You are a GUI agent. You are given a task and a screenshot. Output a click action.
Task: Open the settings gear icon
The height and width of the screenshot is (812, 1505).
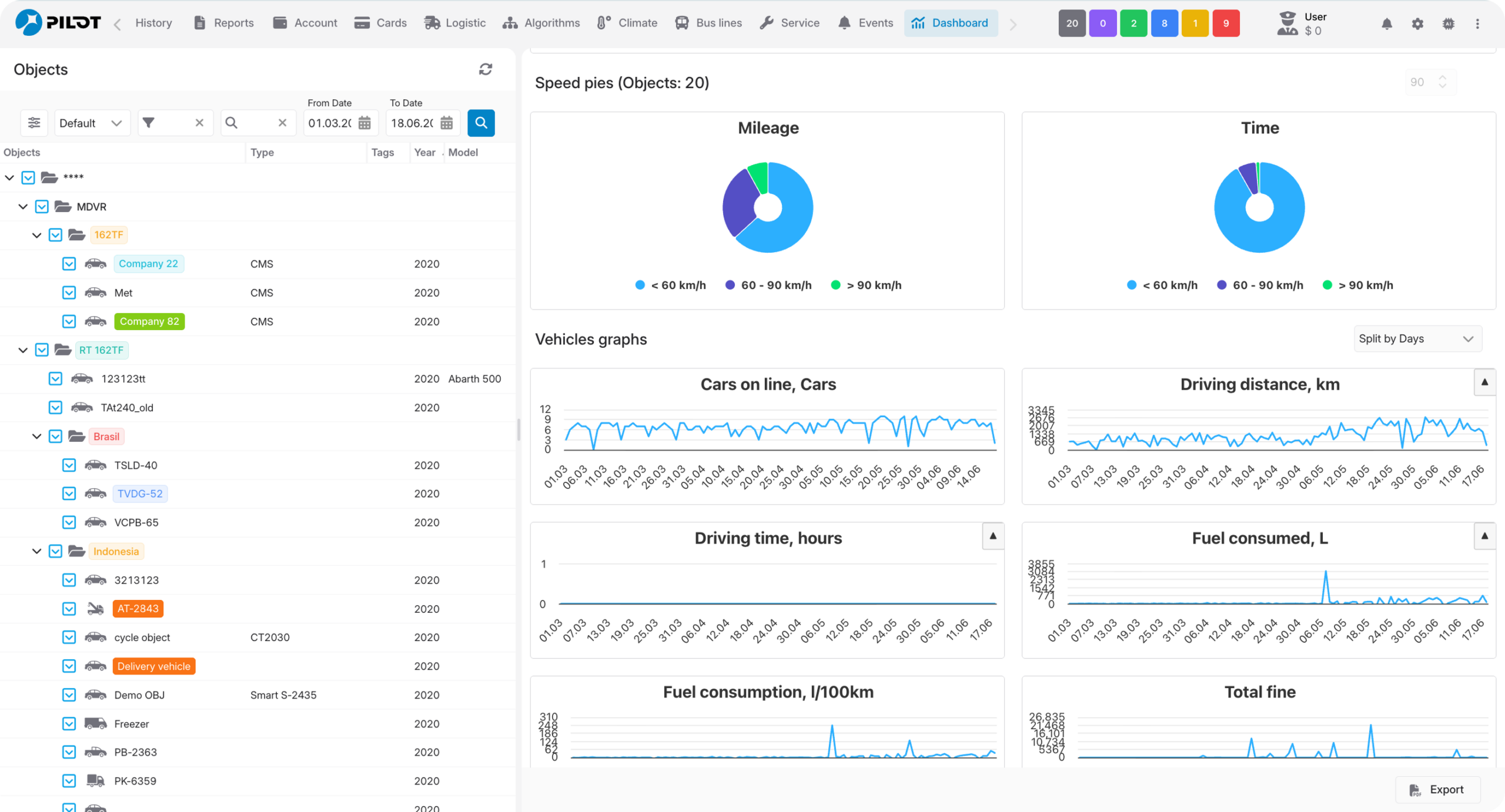[1417, 24]
